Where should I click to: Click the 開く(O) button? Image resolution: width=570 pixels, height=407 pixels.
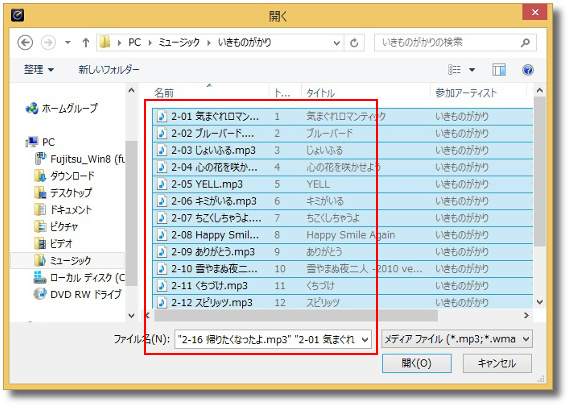click(x=417, y=363)
